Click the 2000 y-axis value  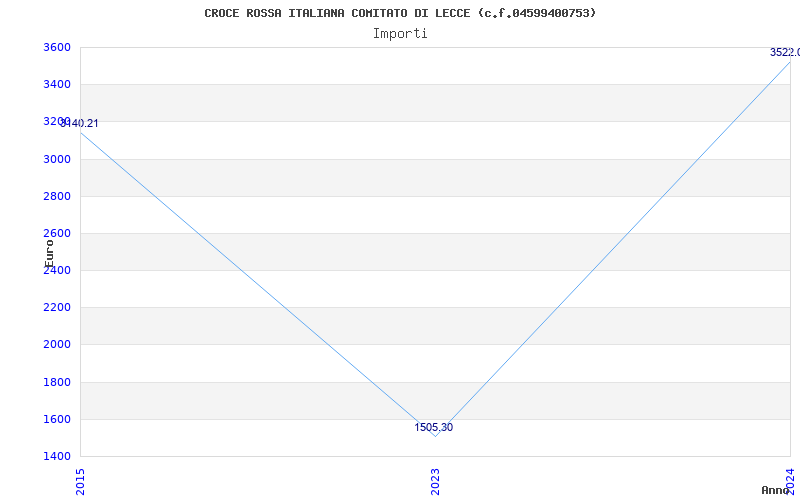point(57,344)
